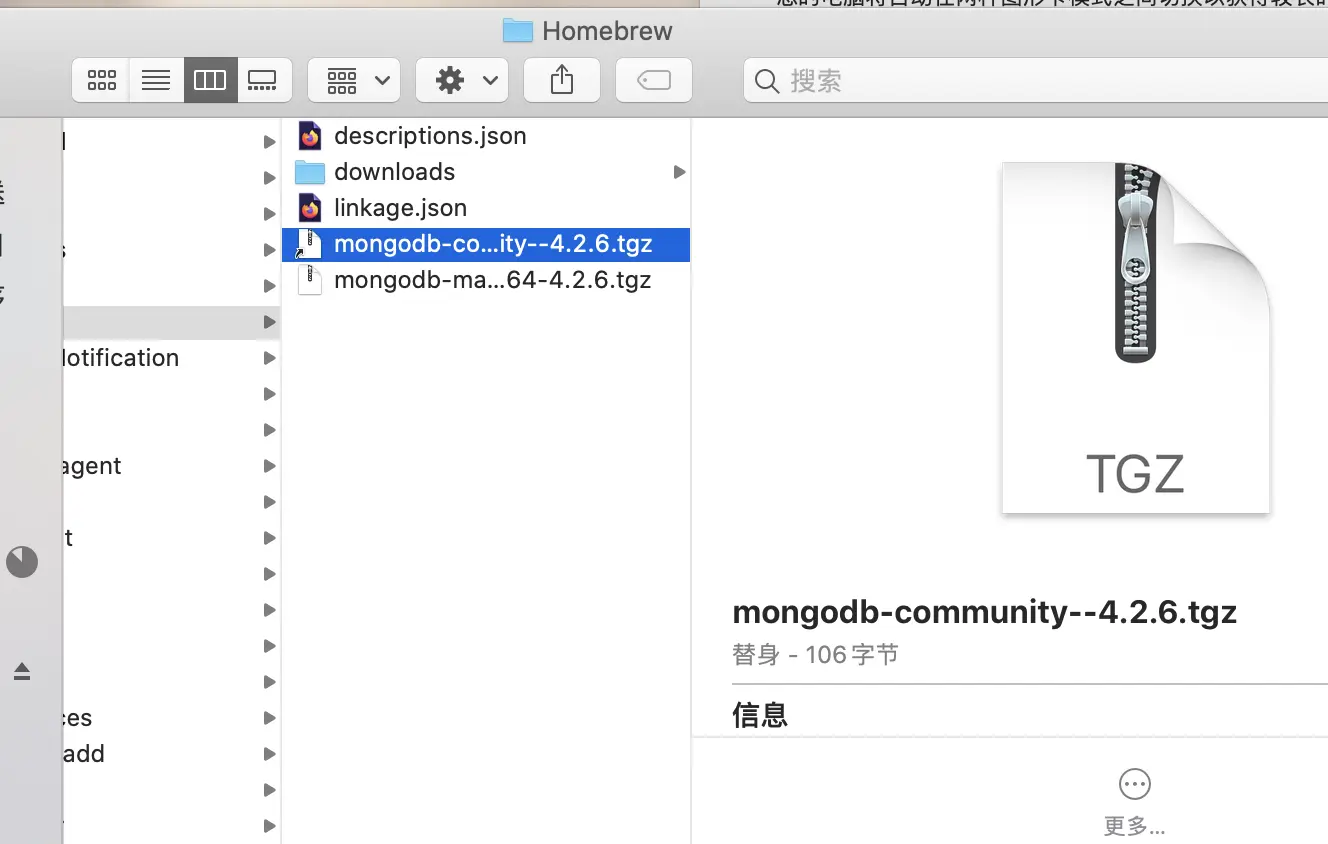Viewport: 1328px width, 844px height.
Task: Click the disk progress pie icon in sidebar
Action: [x=22, y=562]
